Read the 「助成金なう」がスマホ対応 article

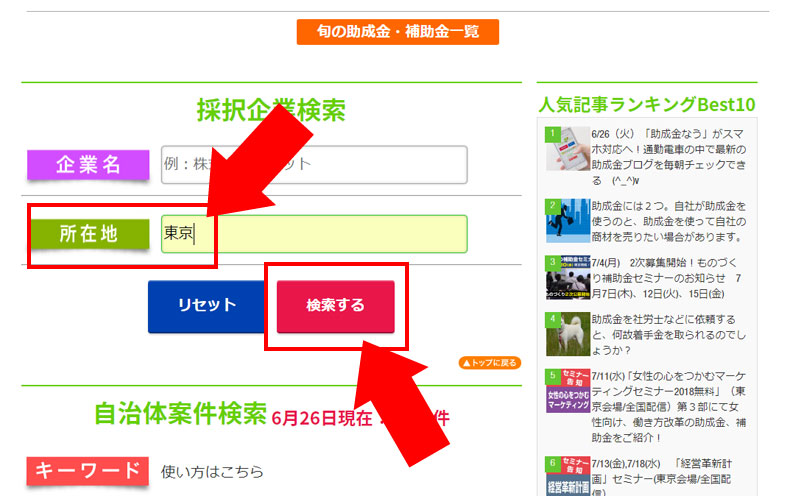[667, 148]
